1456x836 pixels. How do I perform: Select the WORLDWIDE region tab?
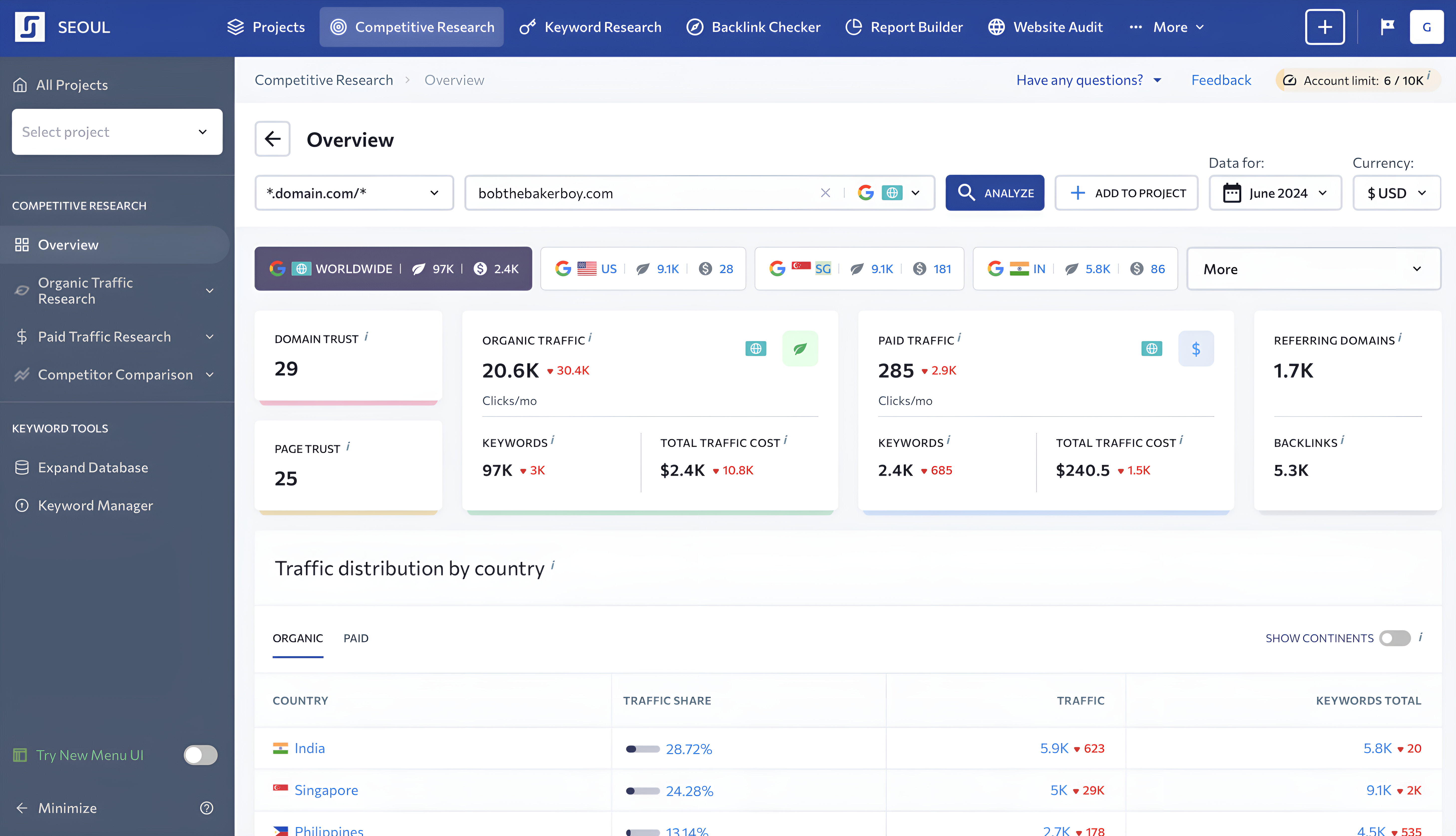pos(393,269)
